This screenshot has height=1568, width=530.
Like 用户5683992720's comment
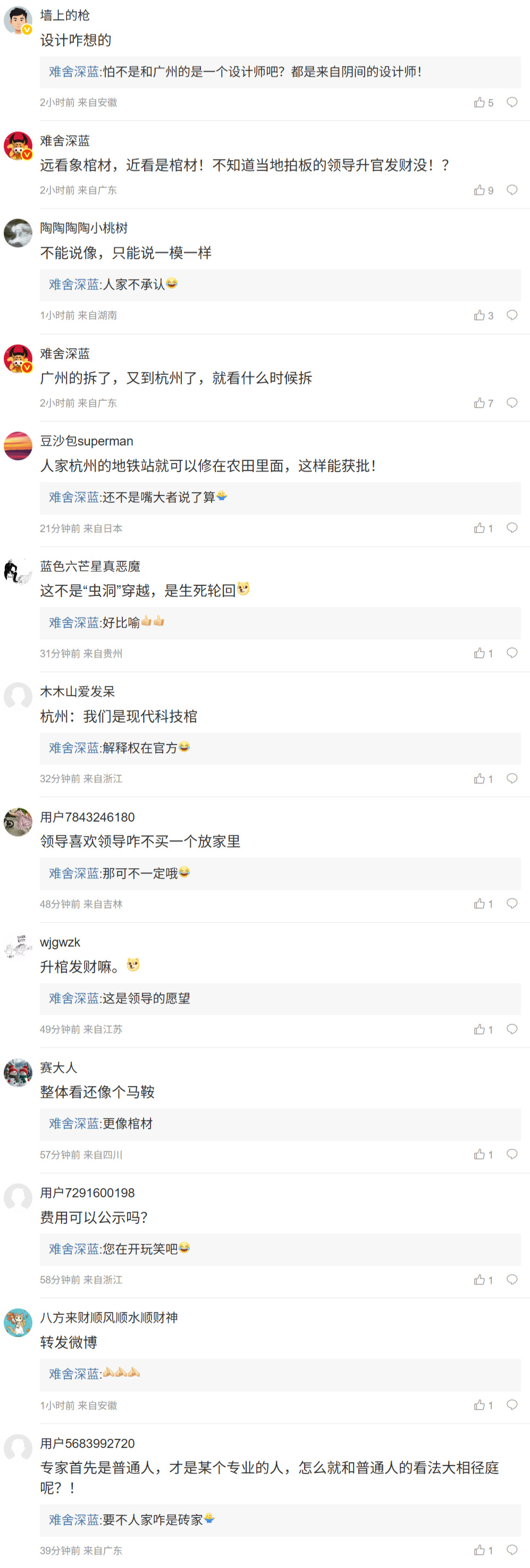[479, 1550]
